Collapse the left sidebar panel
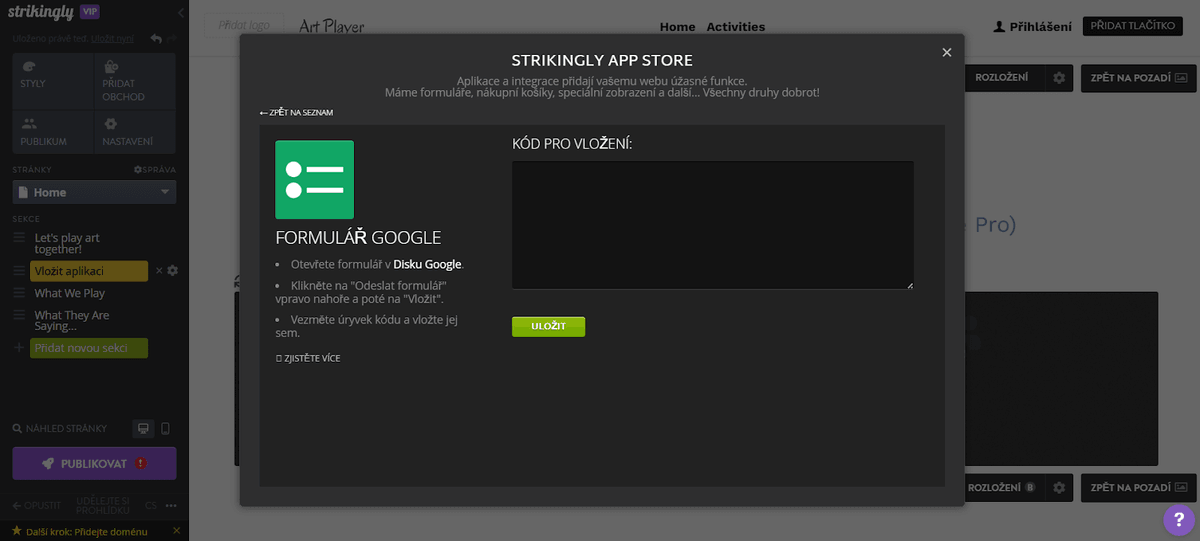Viewport: 1200px width, 541px height. (181, 13)
